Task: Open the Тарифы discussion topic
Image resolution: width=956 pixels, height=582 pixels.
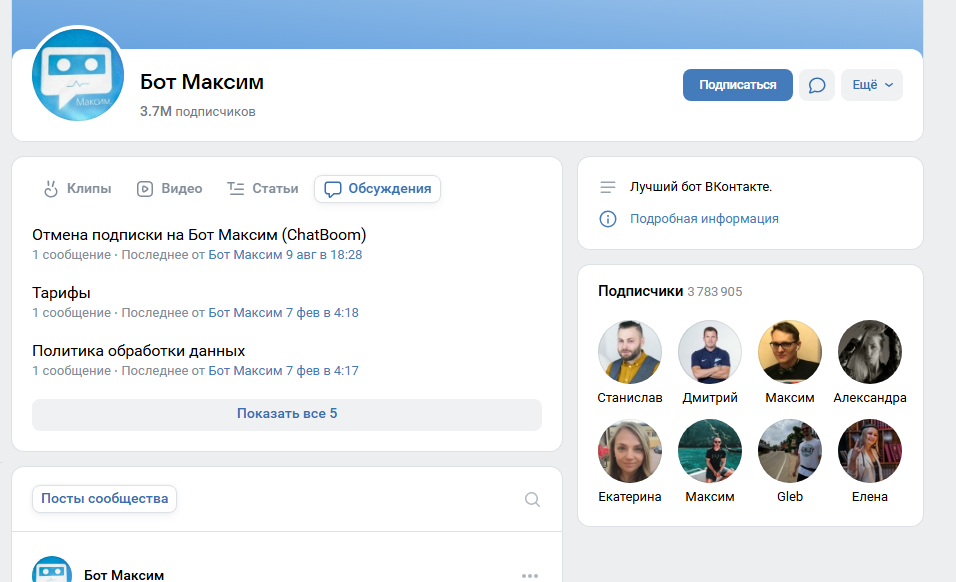Action: coord(61,293)
